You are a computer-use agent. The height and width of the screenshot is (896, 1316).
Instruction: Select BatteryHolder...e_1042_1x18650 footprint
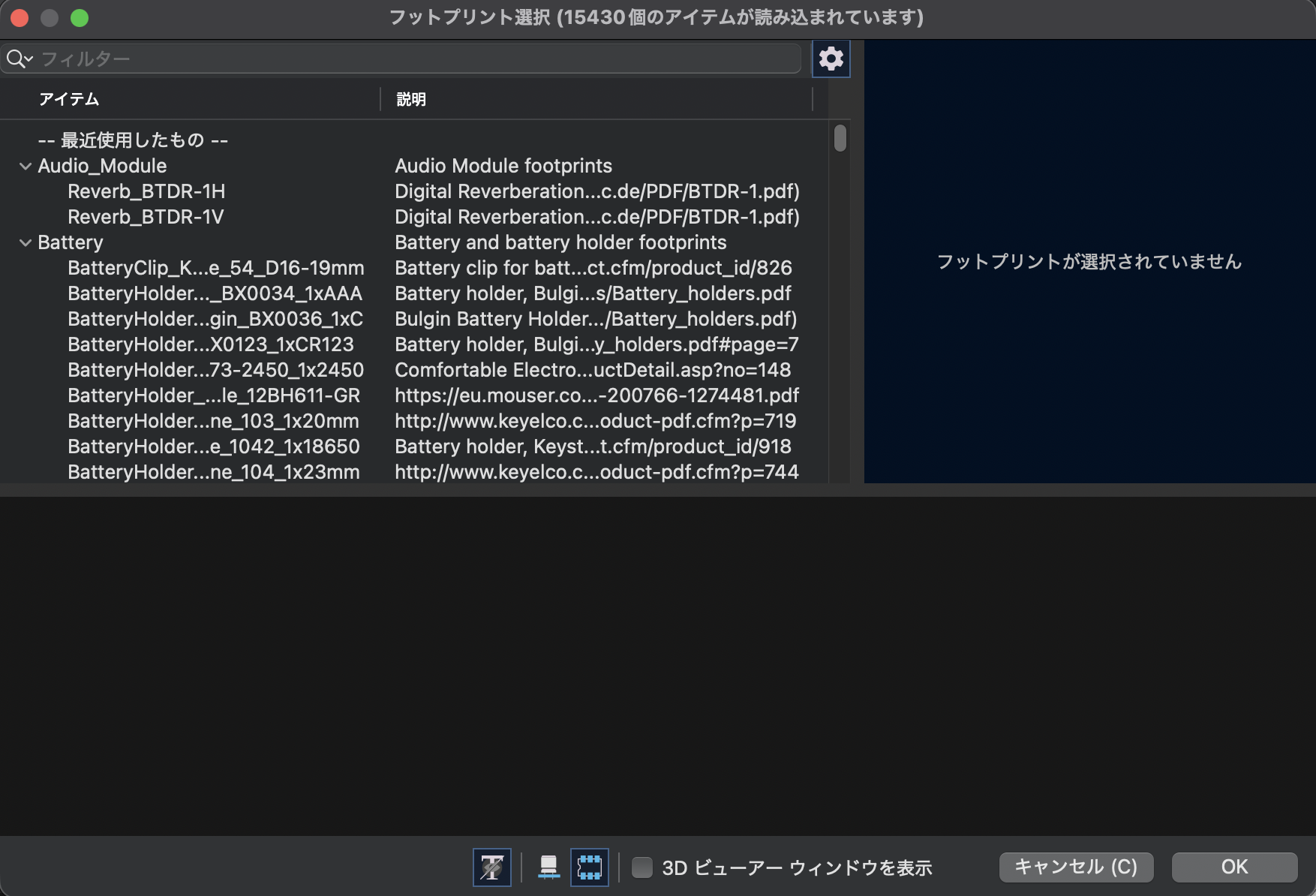click(214, 446)
